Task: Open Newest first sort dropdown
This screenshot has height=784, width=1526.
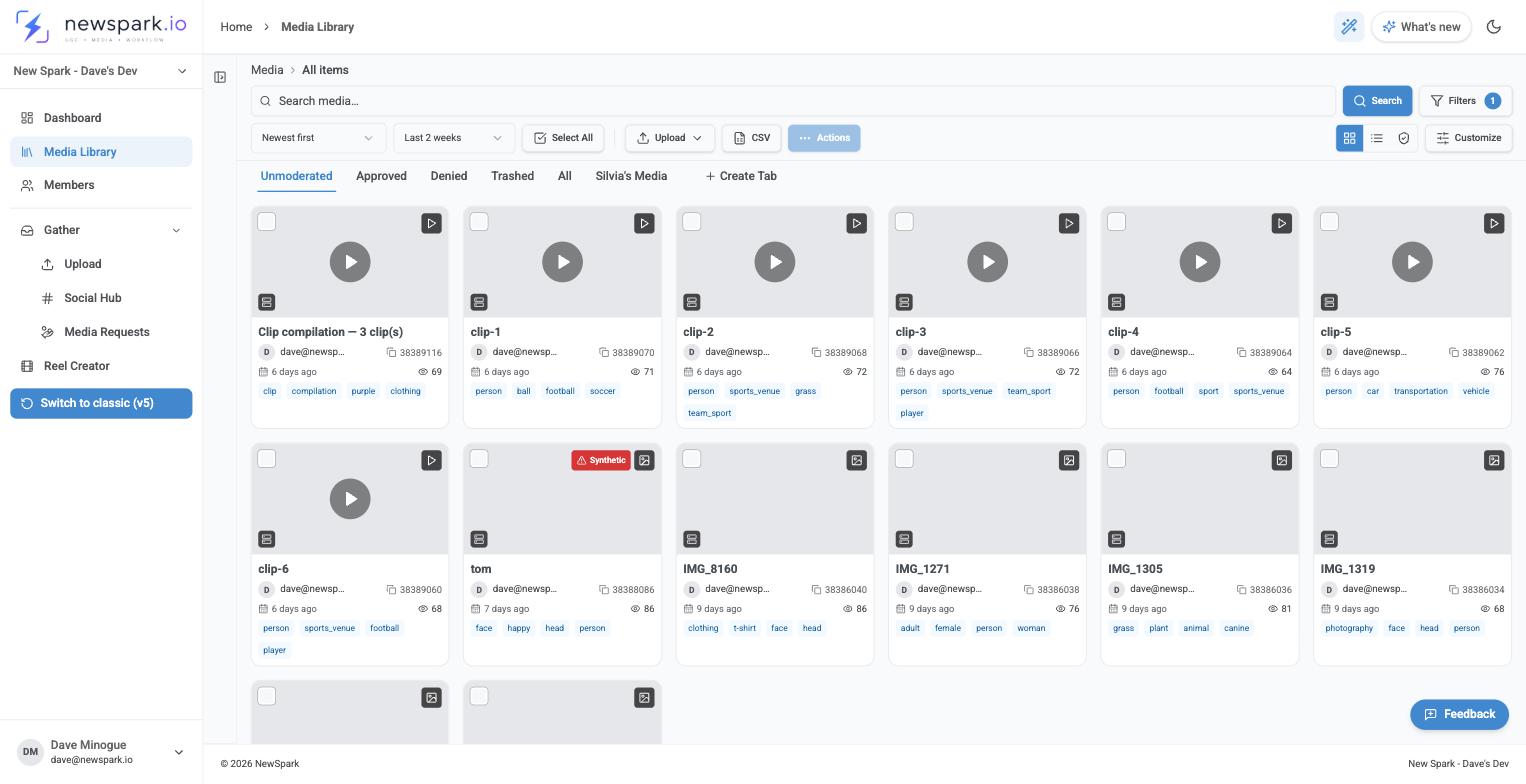Action: (318, 138)
